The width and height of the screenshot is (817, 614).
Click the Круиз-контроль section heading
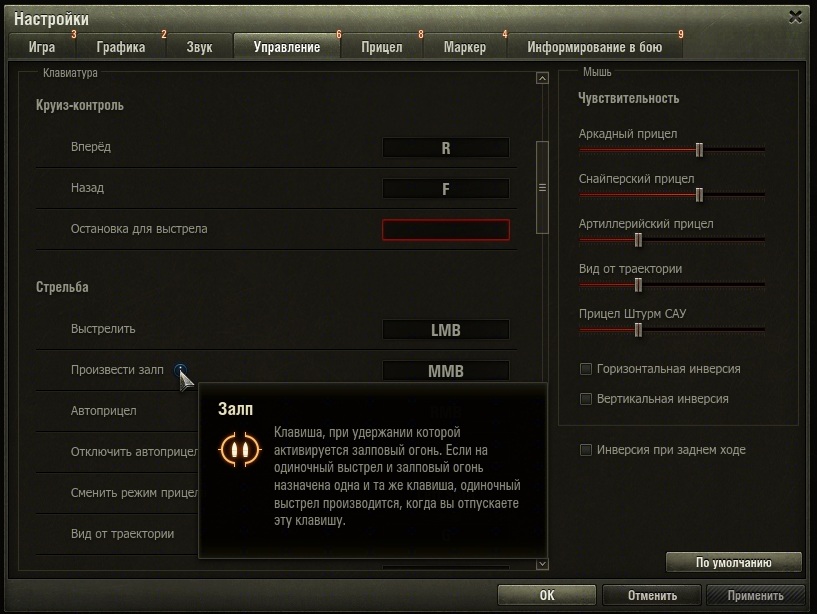[x=80, y=105]
